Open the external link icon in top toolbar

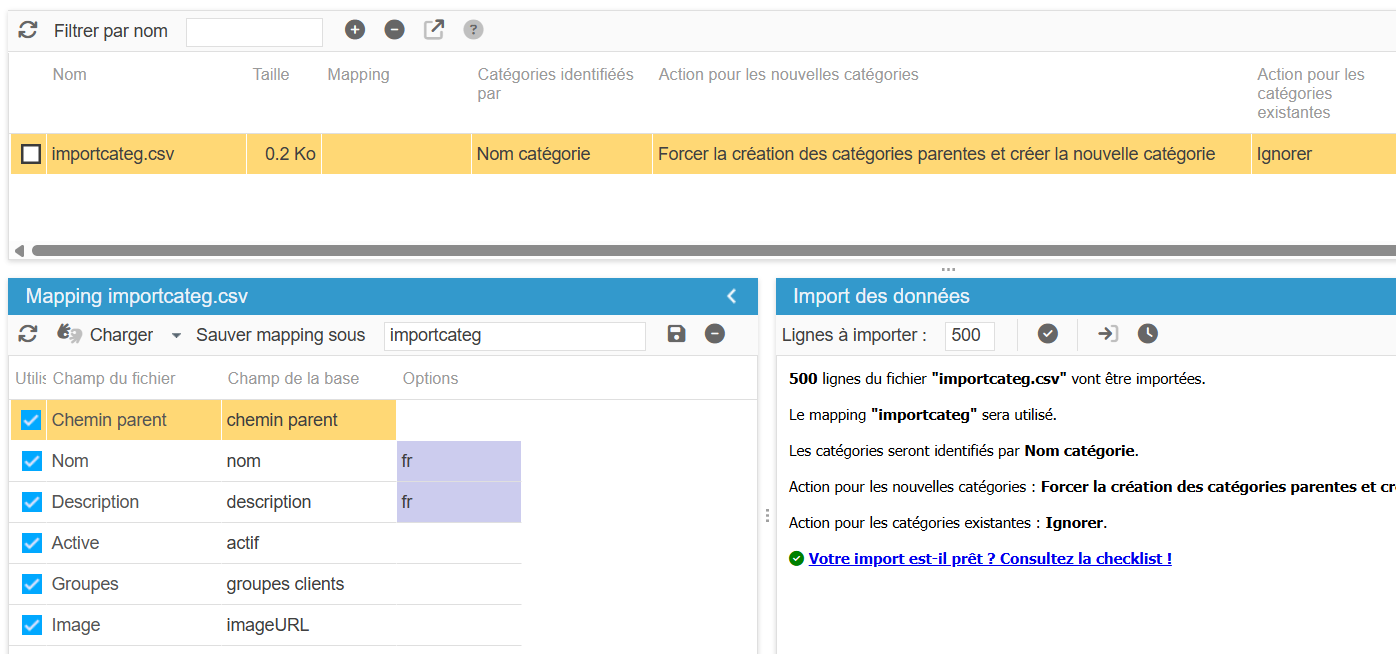434,30
